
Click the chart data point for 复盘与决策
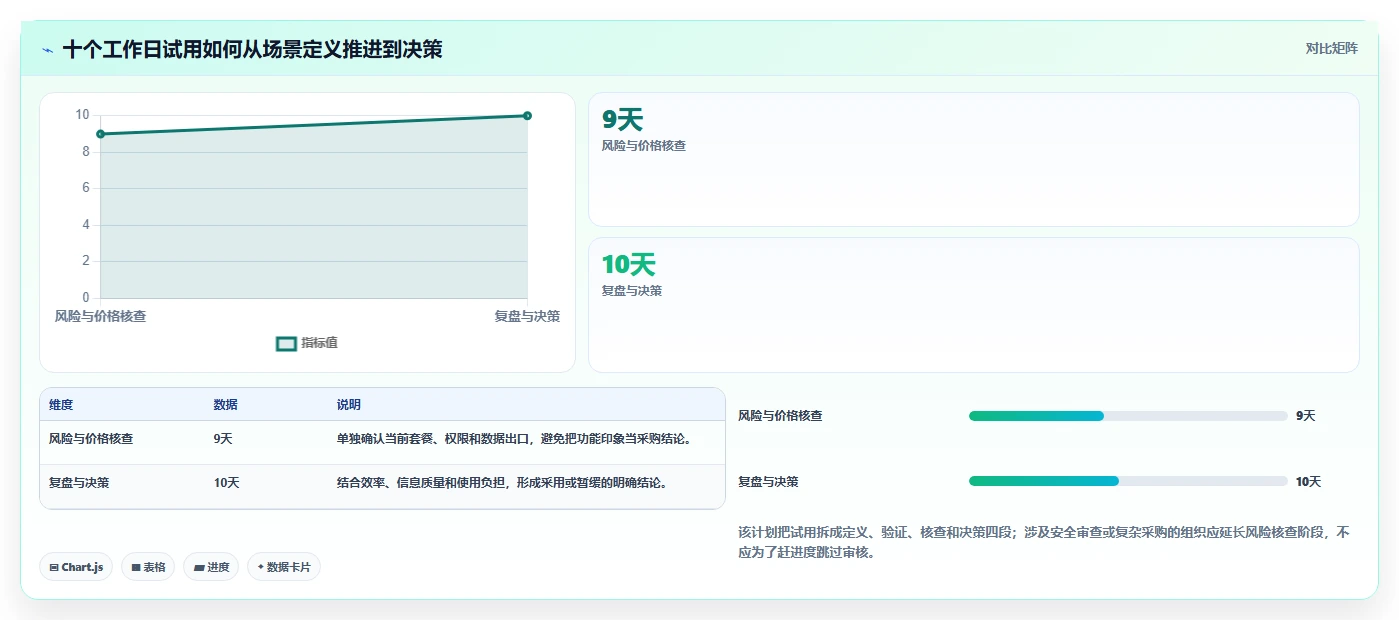point(527,115)
